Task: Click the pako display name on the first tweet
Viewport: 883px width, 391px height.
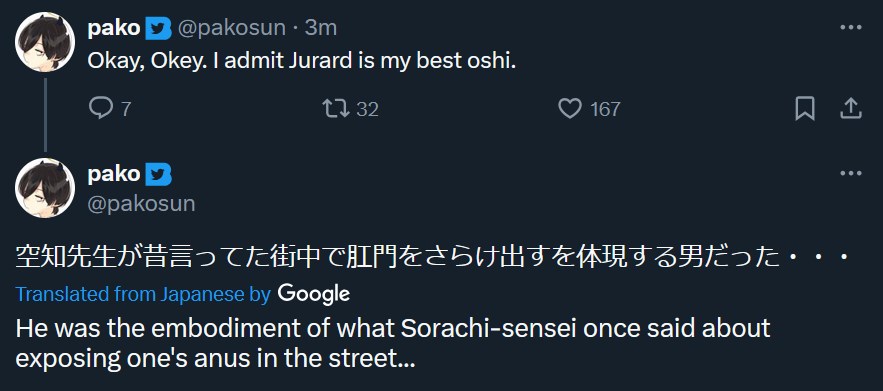Action: coord(114,28)
